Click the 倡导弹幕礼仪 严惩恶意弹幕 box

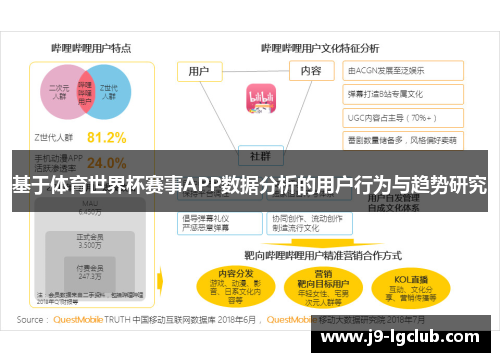pos(220,223)
